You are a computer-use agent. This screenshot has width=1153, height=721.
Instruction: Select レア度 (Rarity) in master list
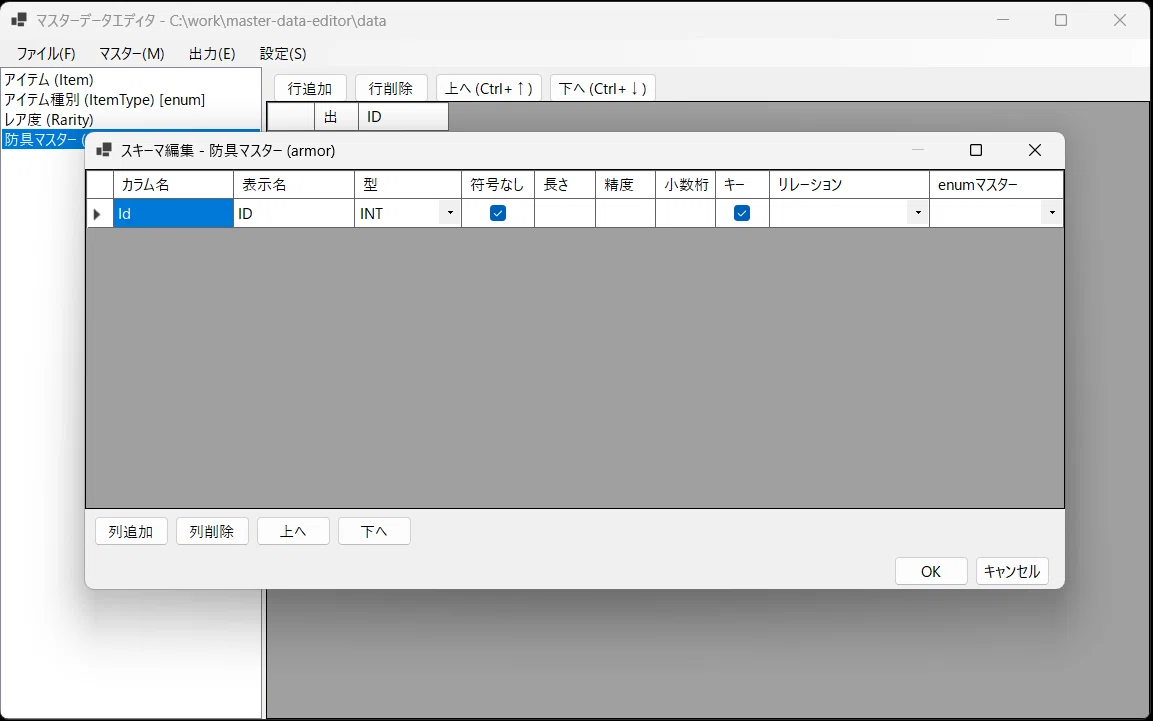131,119
